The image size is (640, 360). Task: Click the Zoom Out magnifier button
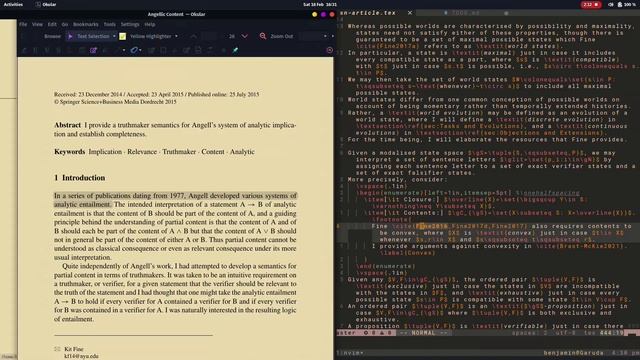276,36
